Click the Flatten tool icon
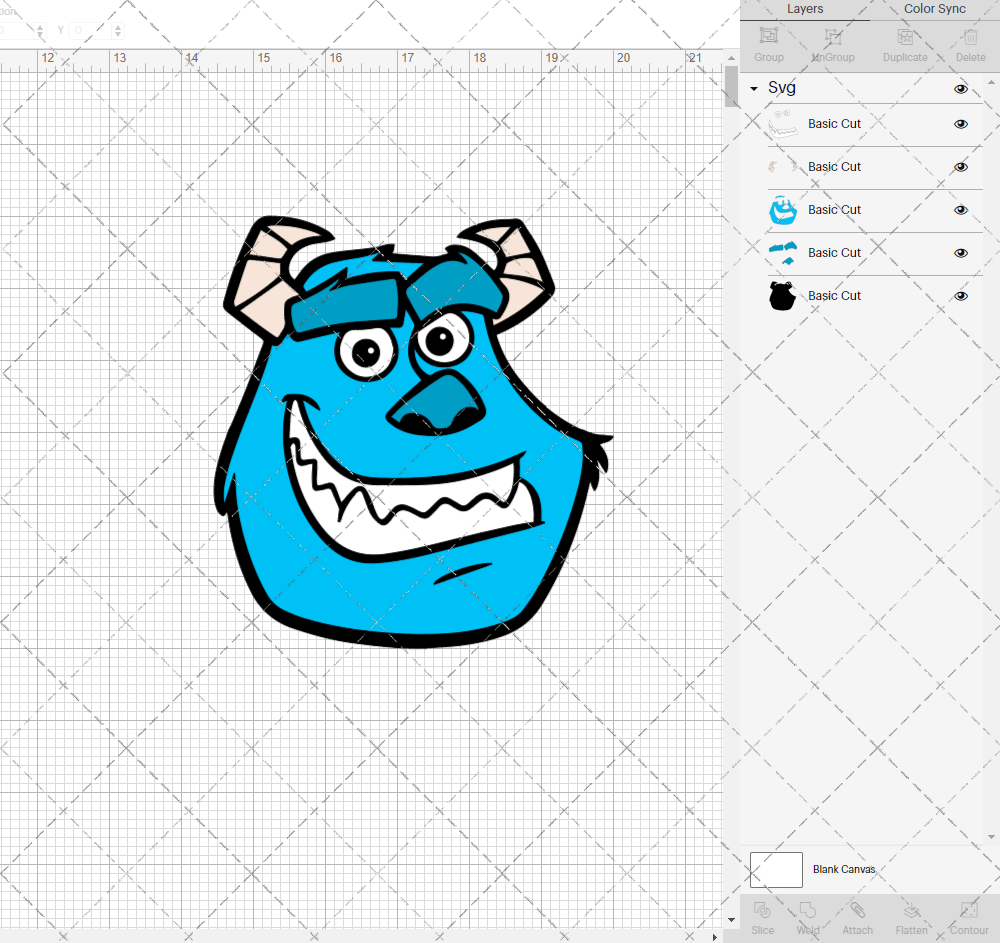This screenshot has height=943, width=1000. click(x=911, y=910)
